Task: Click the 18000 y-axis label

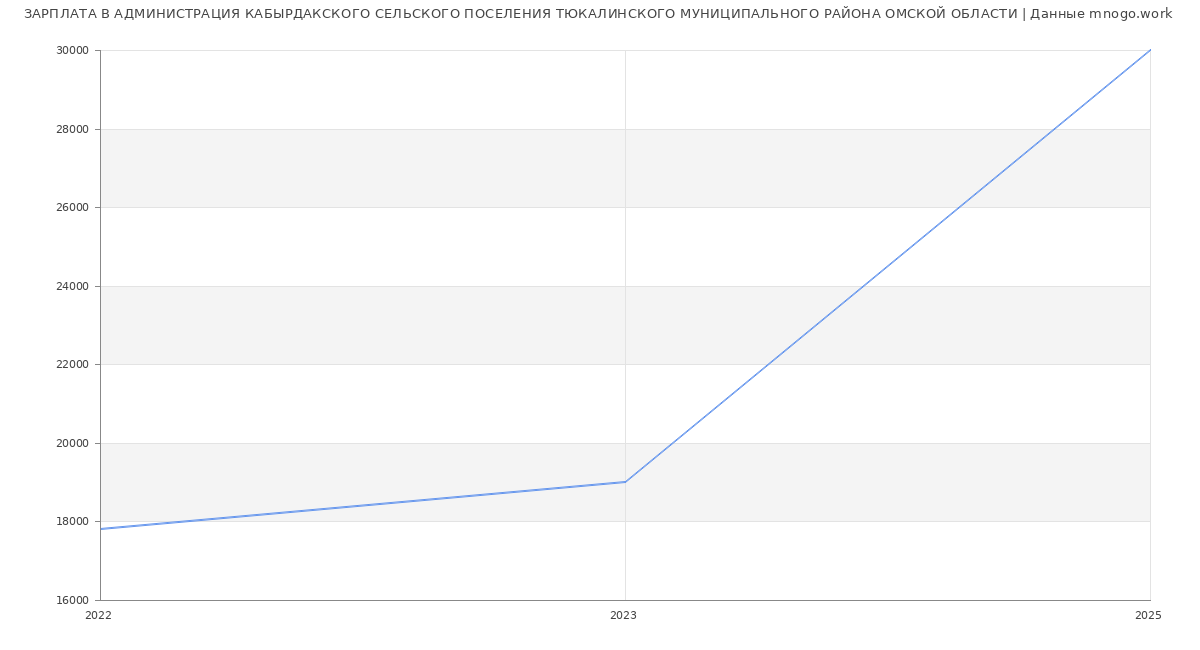Action: coord(72,522)
